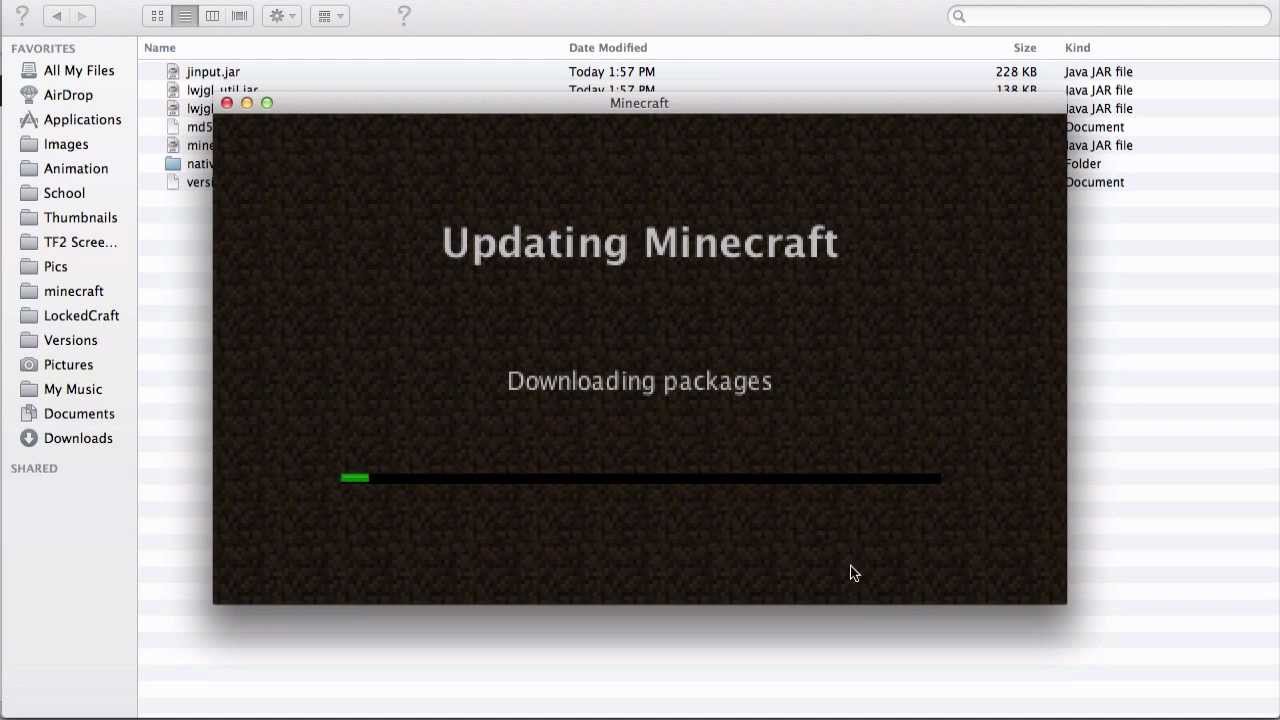The image size is (1280, 720).
Task: Switch Finder to icon view
Action: pos(157,16)
